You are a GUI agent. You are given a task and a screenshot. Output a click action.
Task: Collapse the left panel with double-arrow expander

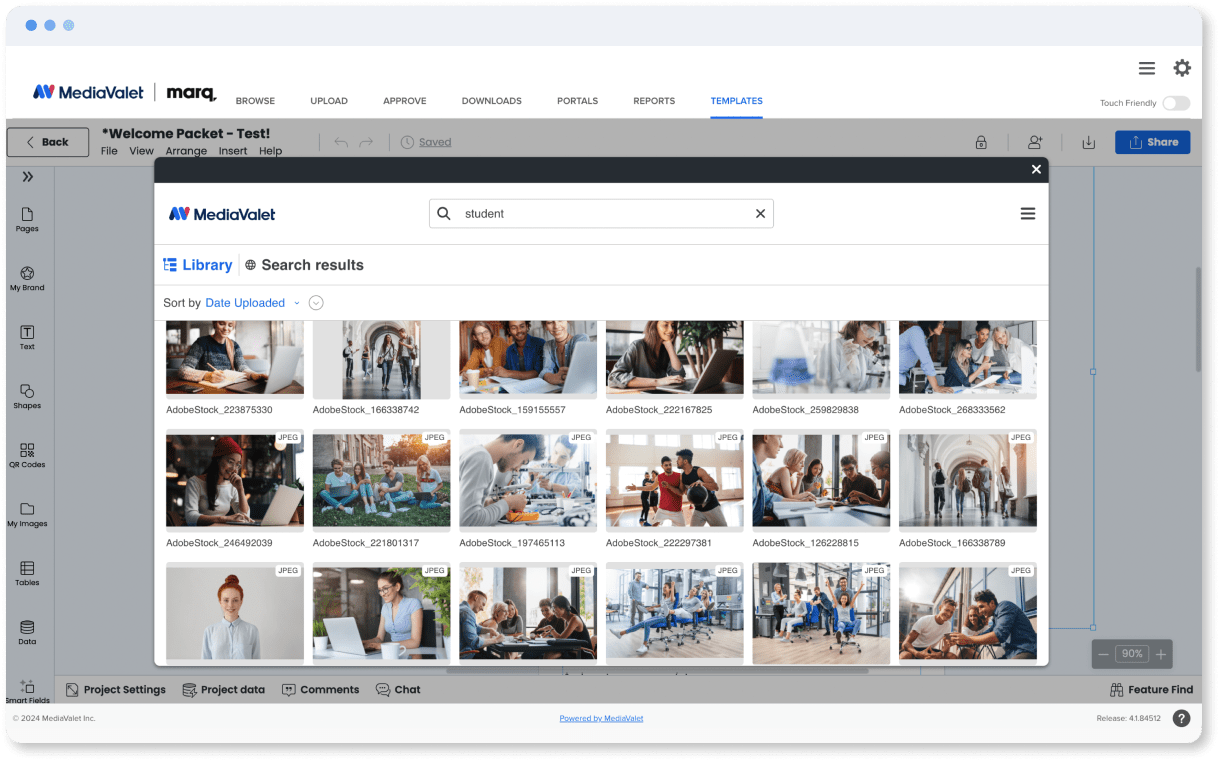27,176
